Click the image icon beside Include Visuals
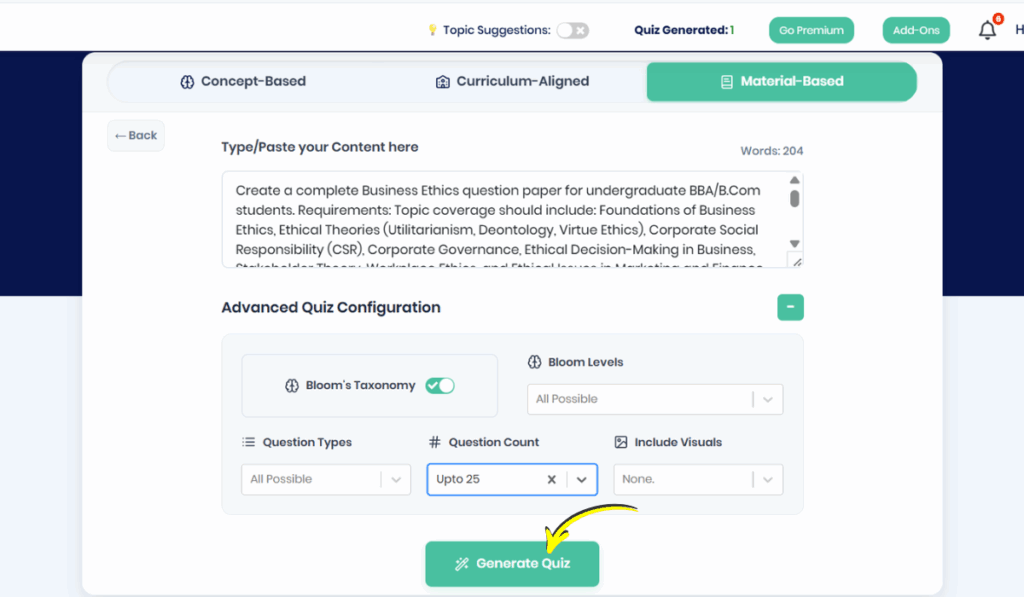This screenshot has width=1024, height=597. click(620, 442)
